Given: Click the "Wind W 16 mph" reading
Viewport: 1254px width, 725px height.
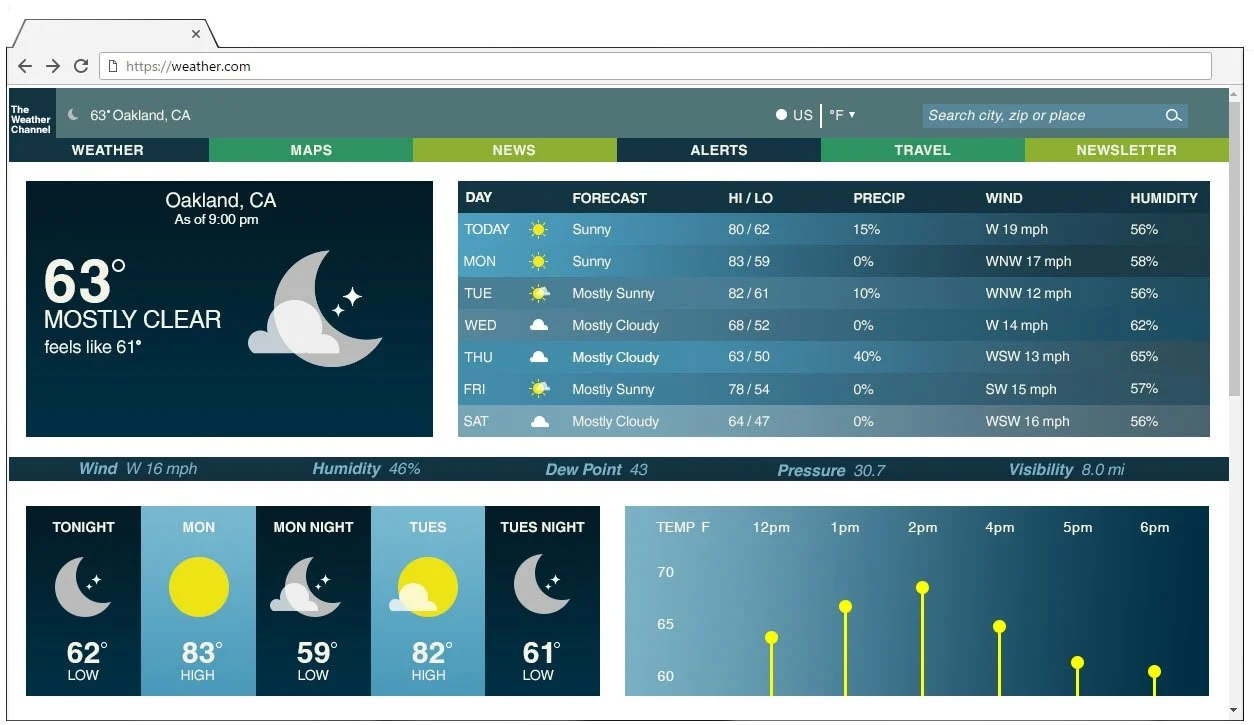Looking at the screenshot, I should click(x=138, y=469).
